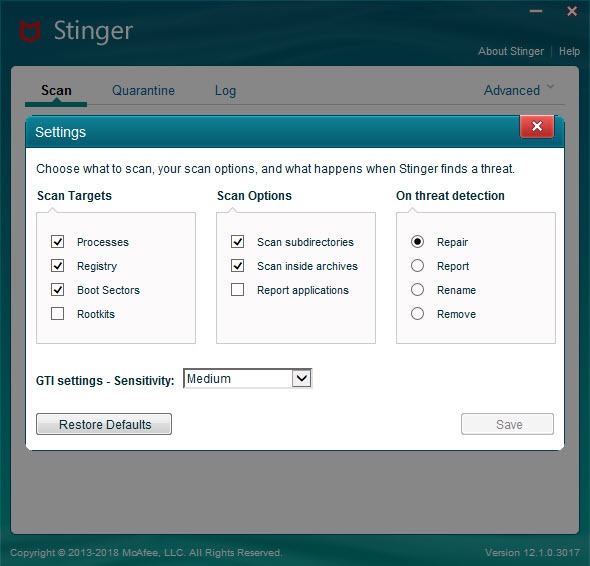The width and height of the screenshot is (590, 566).
Task: Toggle Scan subdirectories option
Action: coord(237,242)
